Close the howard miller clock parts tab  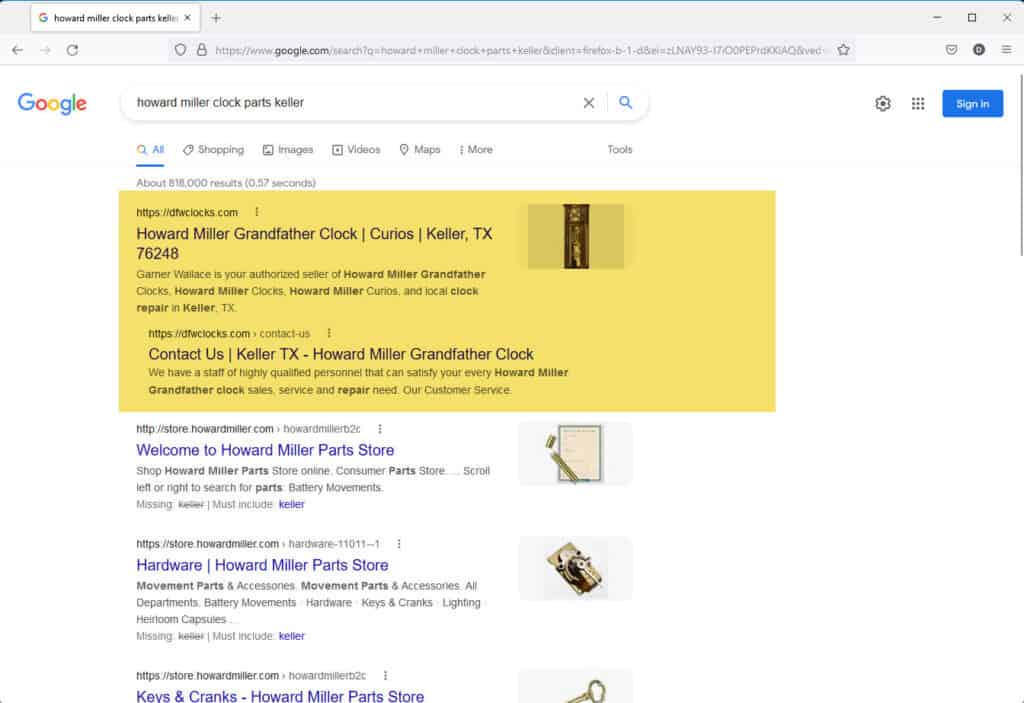tap(187, 18)
